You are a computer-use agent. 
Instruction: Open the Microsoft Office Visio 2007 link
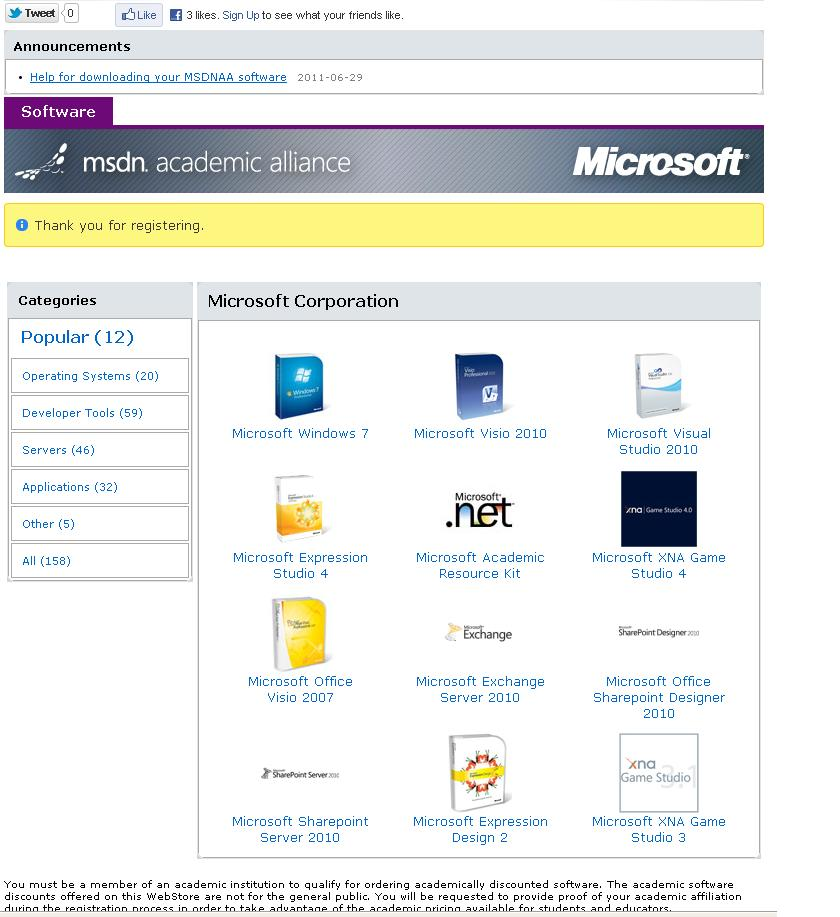pos(300,690)
